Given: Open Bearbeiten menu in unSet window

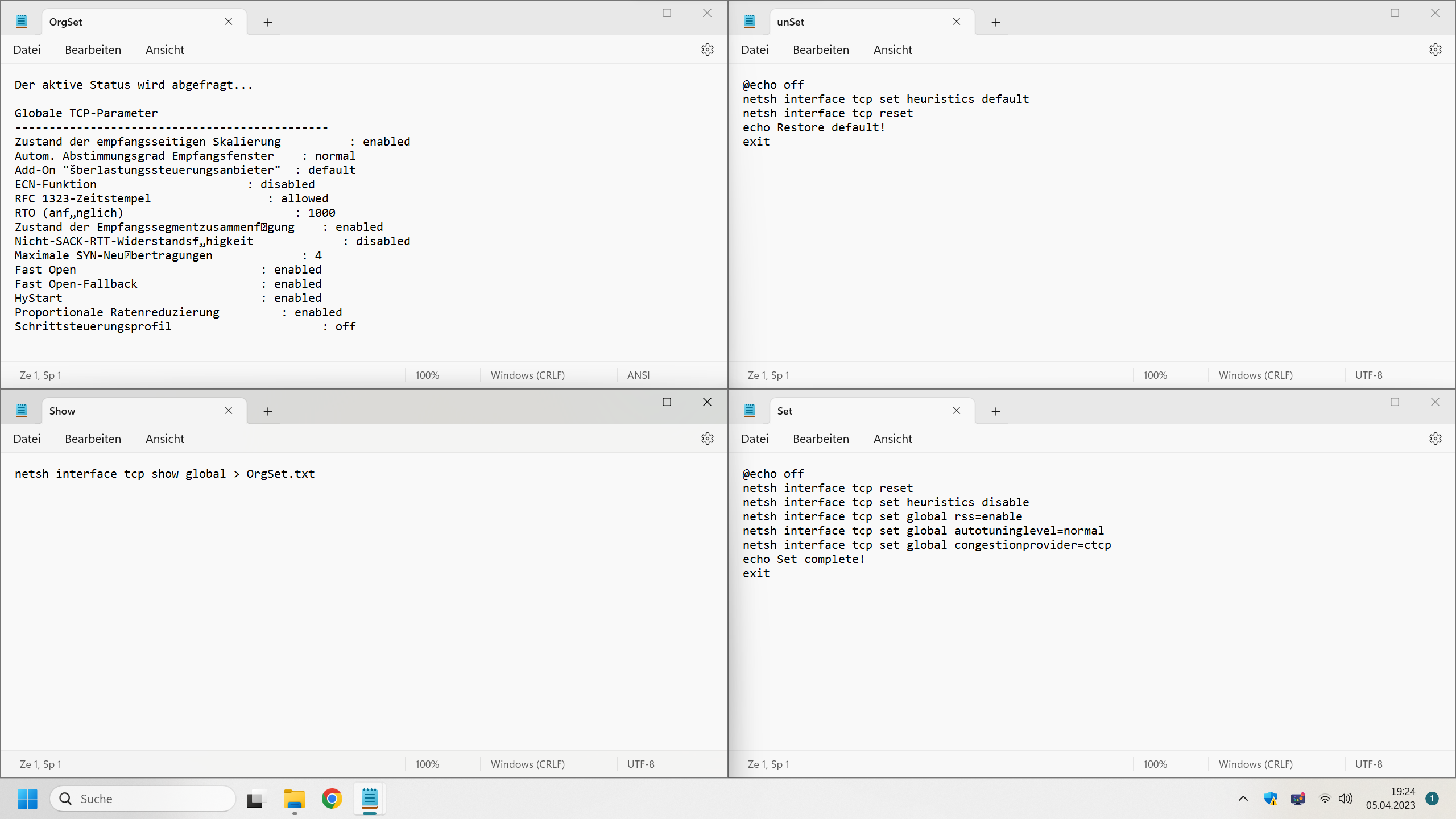Looking at the screenshot, I should click(x=821, y=49).
